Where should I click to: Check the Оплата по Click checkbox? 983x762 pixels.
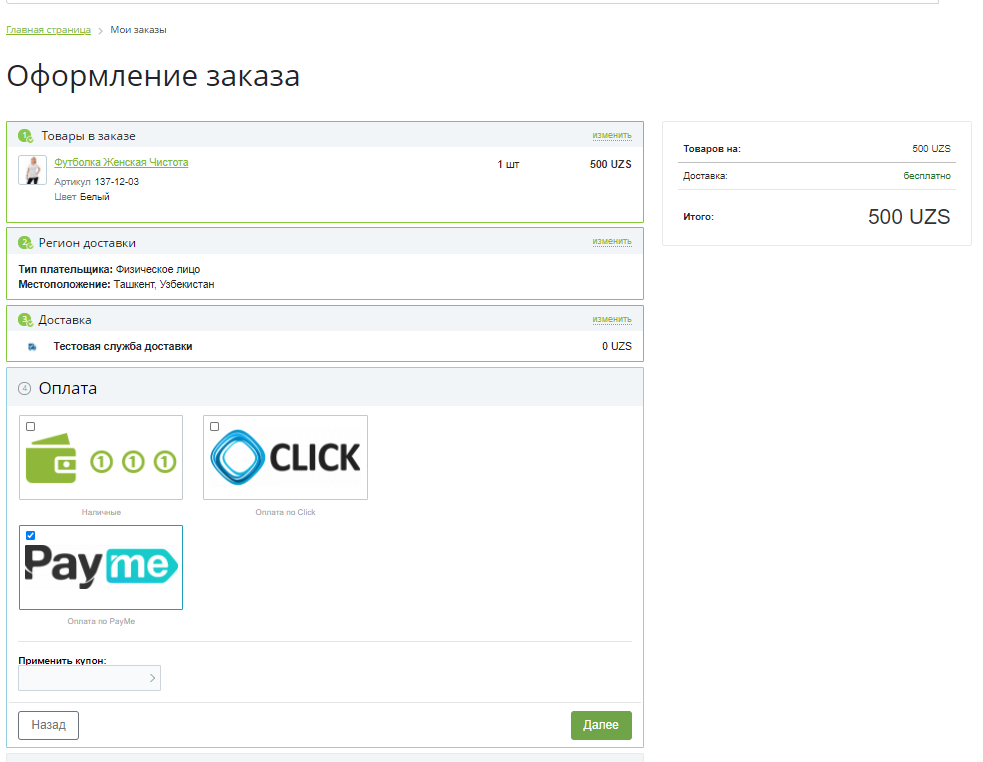tap(214, 426)
